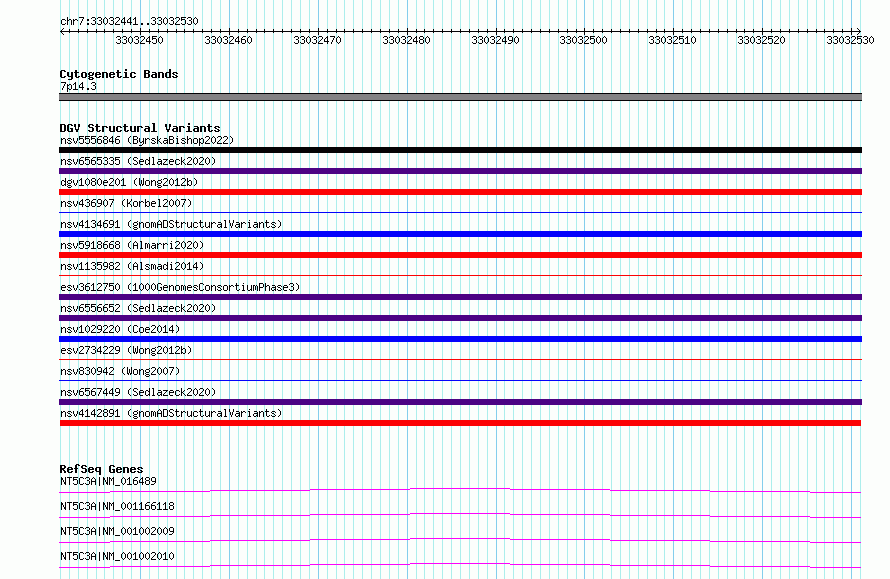Open variant nsv5556846 (ByrskaBishop2022) label

point(147,140)
